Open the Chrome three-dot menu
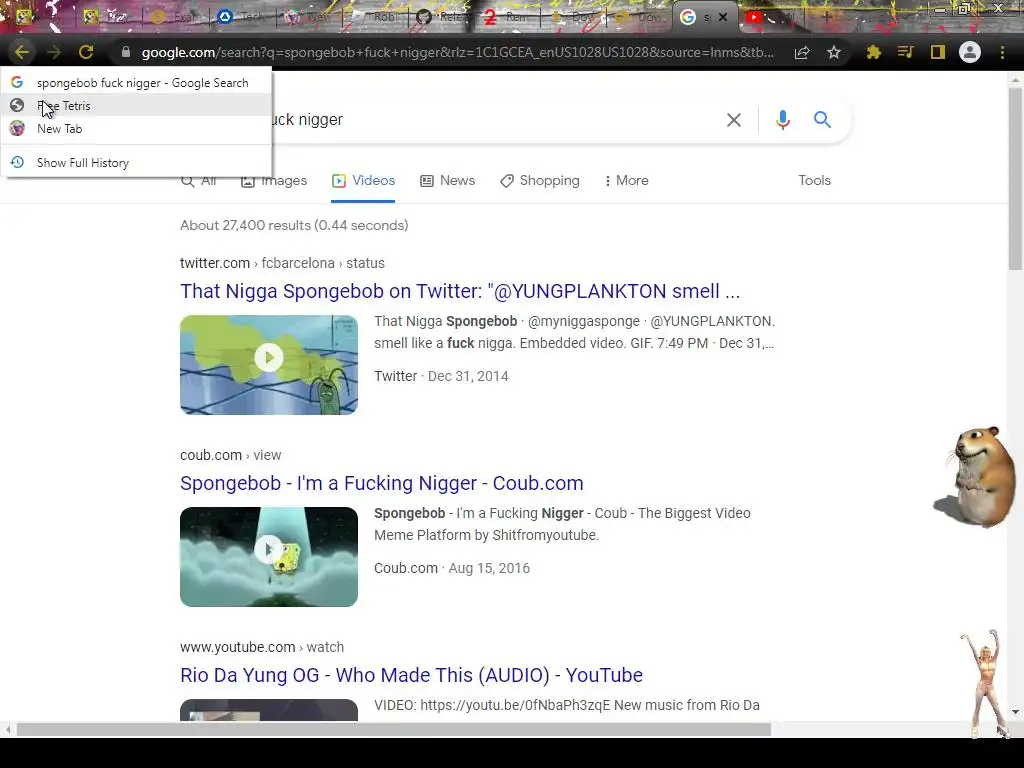The image size is (1024, 768). pyautogui.click(x=1002, y=52)
